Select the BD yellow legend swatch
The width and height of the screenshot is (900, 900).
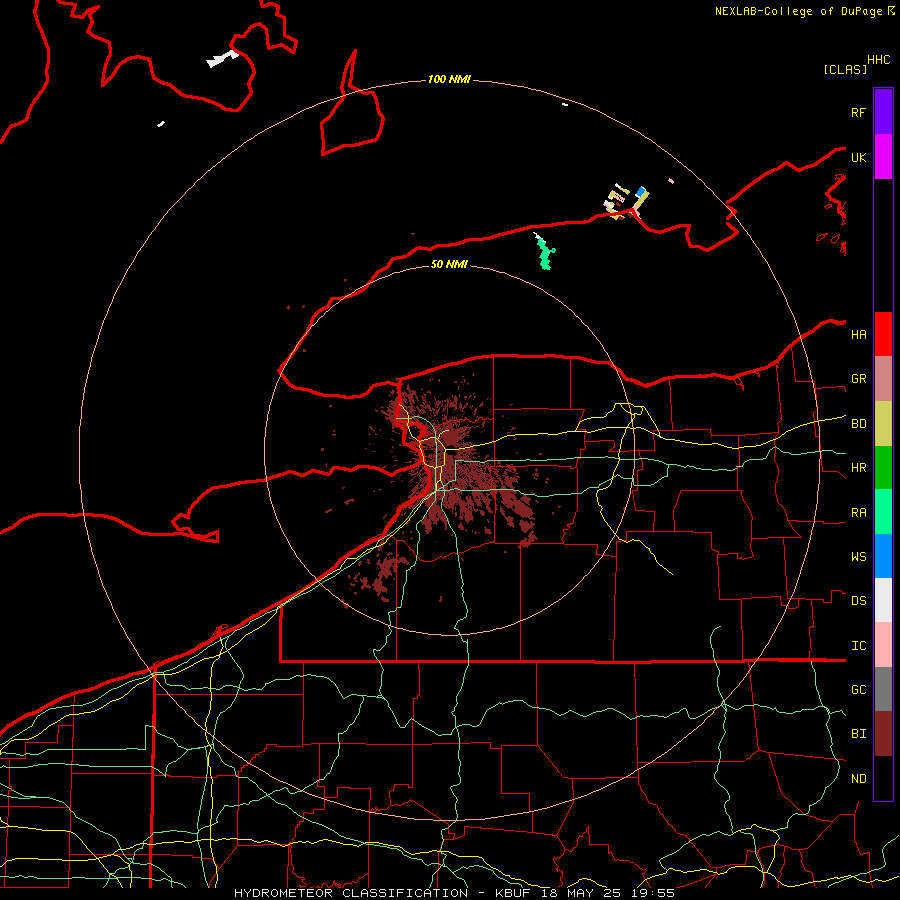tap(883, 423)
